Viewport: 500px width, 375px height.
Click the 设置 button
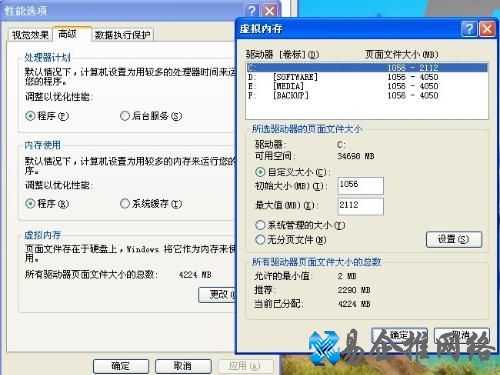coord(454,239)
